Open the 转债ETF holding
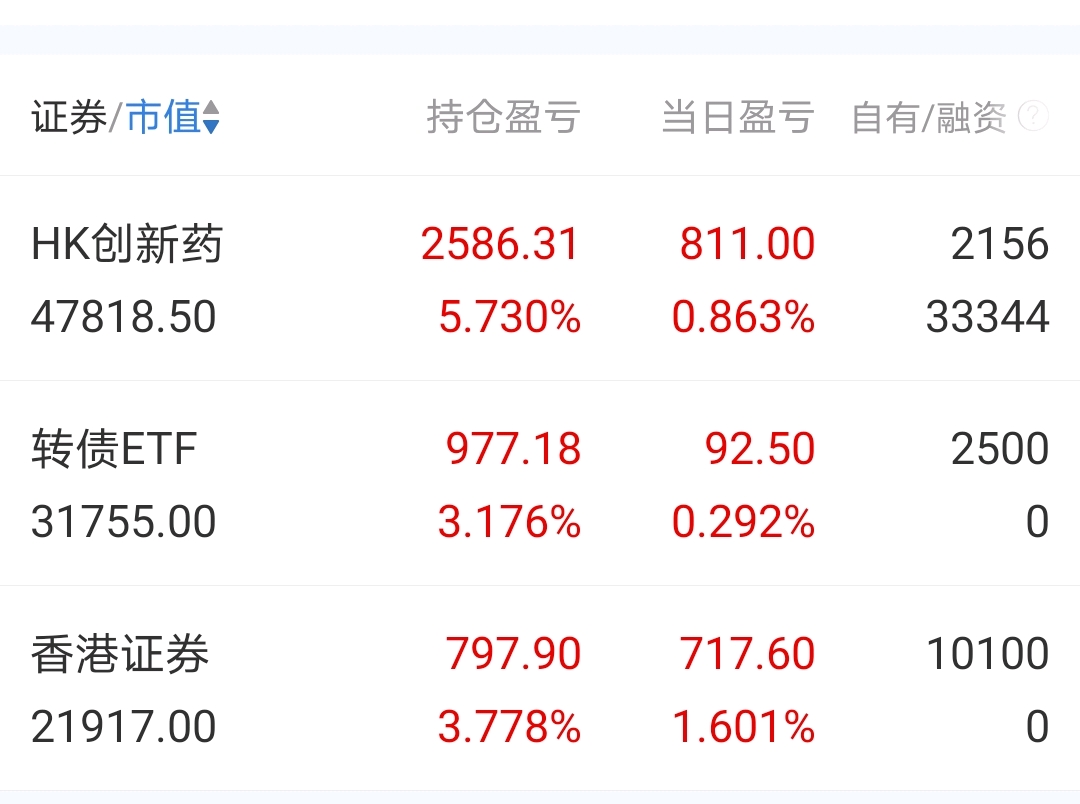This screenshot has width=1080, height=804. 540,483
